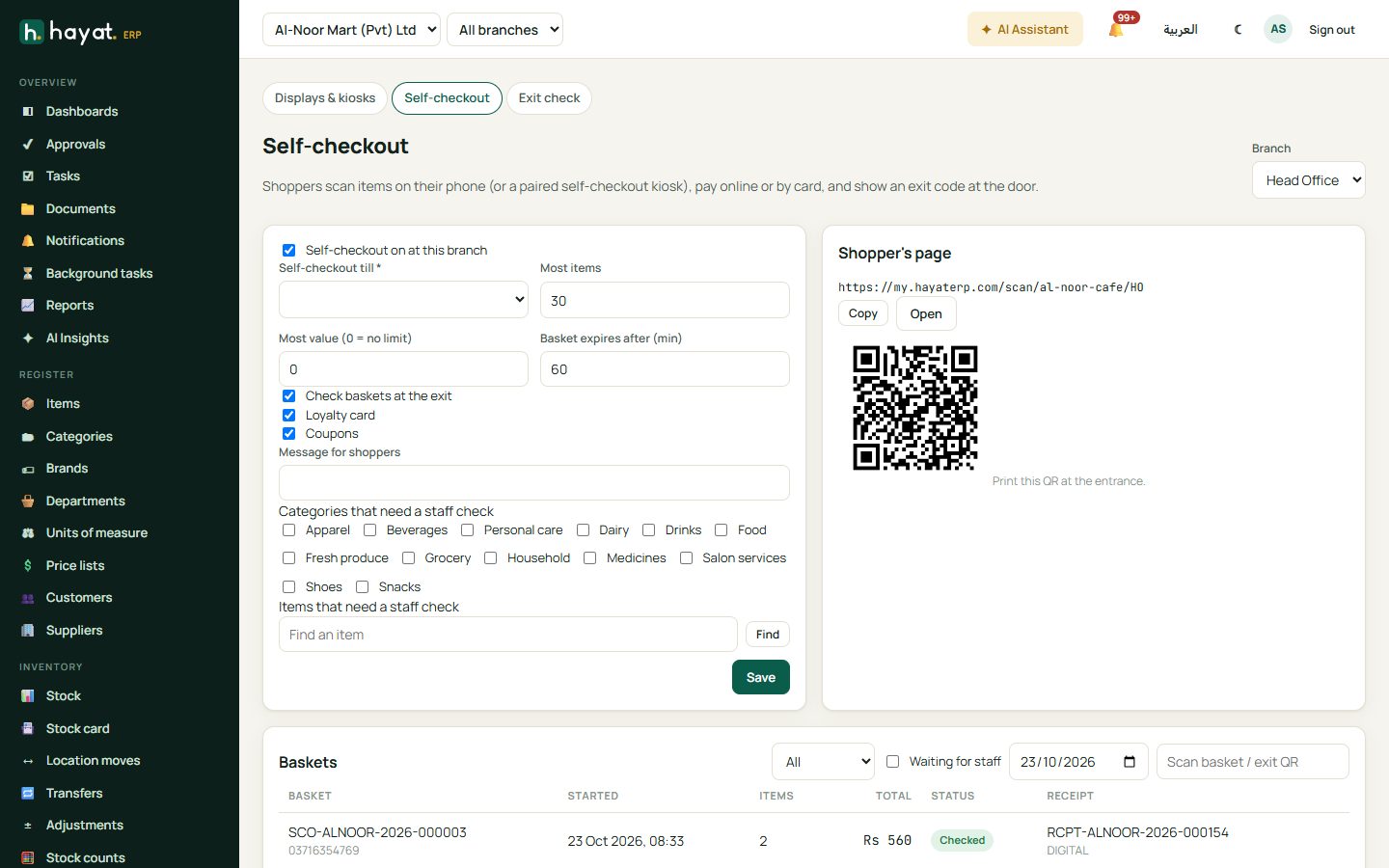Open the All branches dropdown
This screenshot has height=868, width=1389.
click(x=504, y=30)
